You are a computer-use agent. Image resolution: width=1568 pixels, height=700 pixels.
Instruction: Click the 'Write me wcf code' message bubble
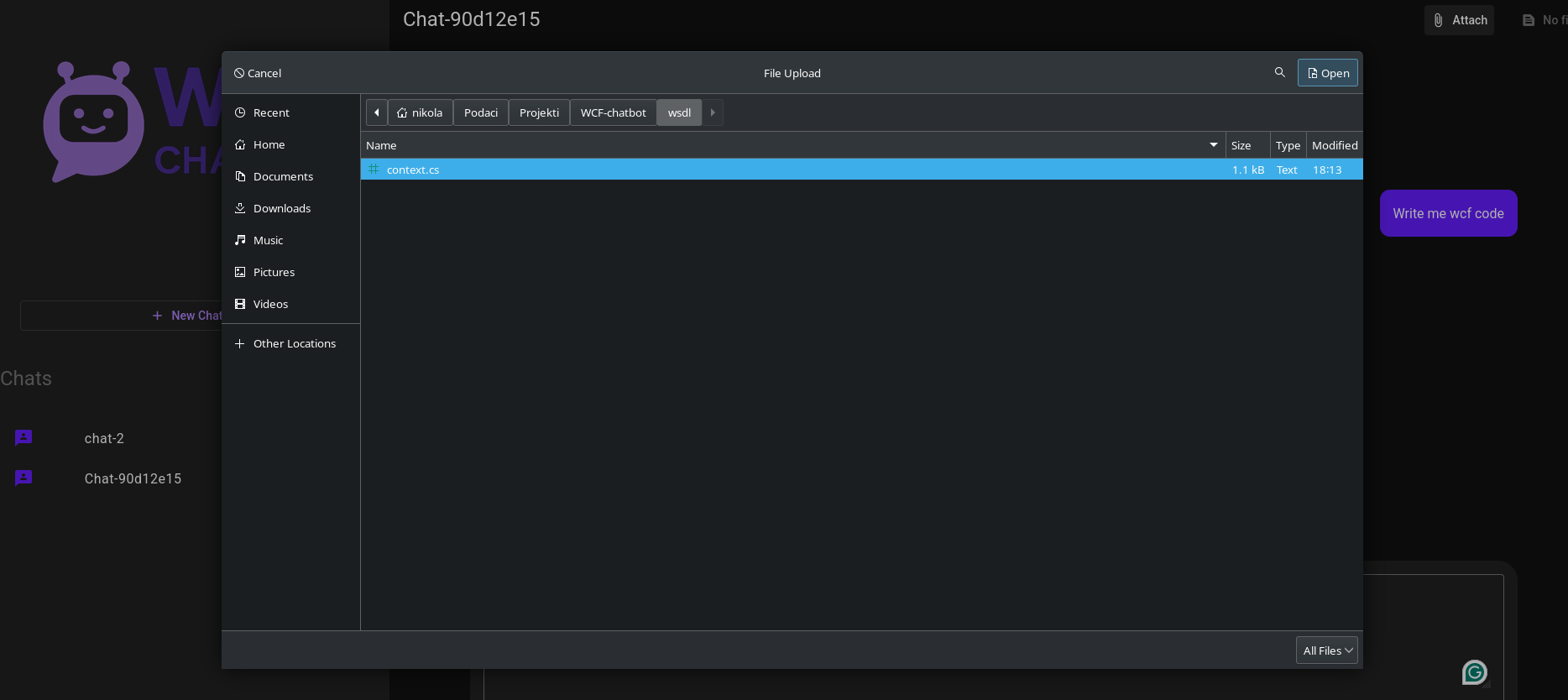click(1449, 213)
